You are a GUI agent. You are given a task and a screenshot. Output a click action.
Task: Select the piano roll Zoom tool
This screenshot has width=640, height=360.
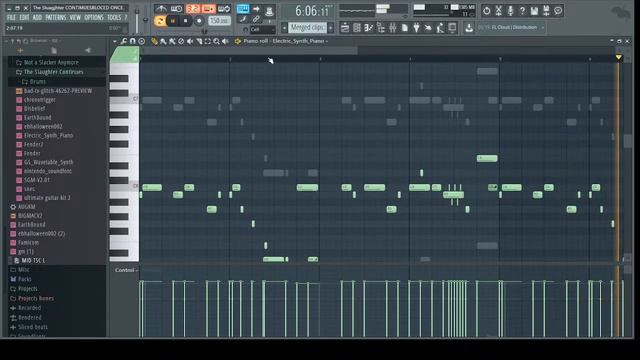pyautogui.click(x=216, y=41)
